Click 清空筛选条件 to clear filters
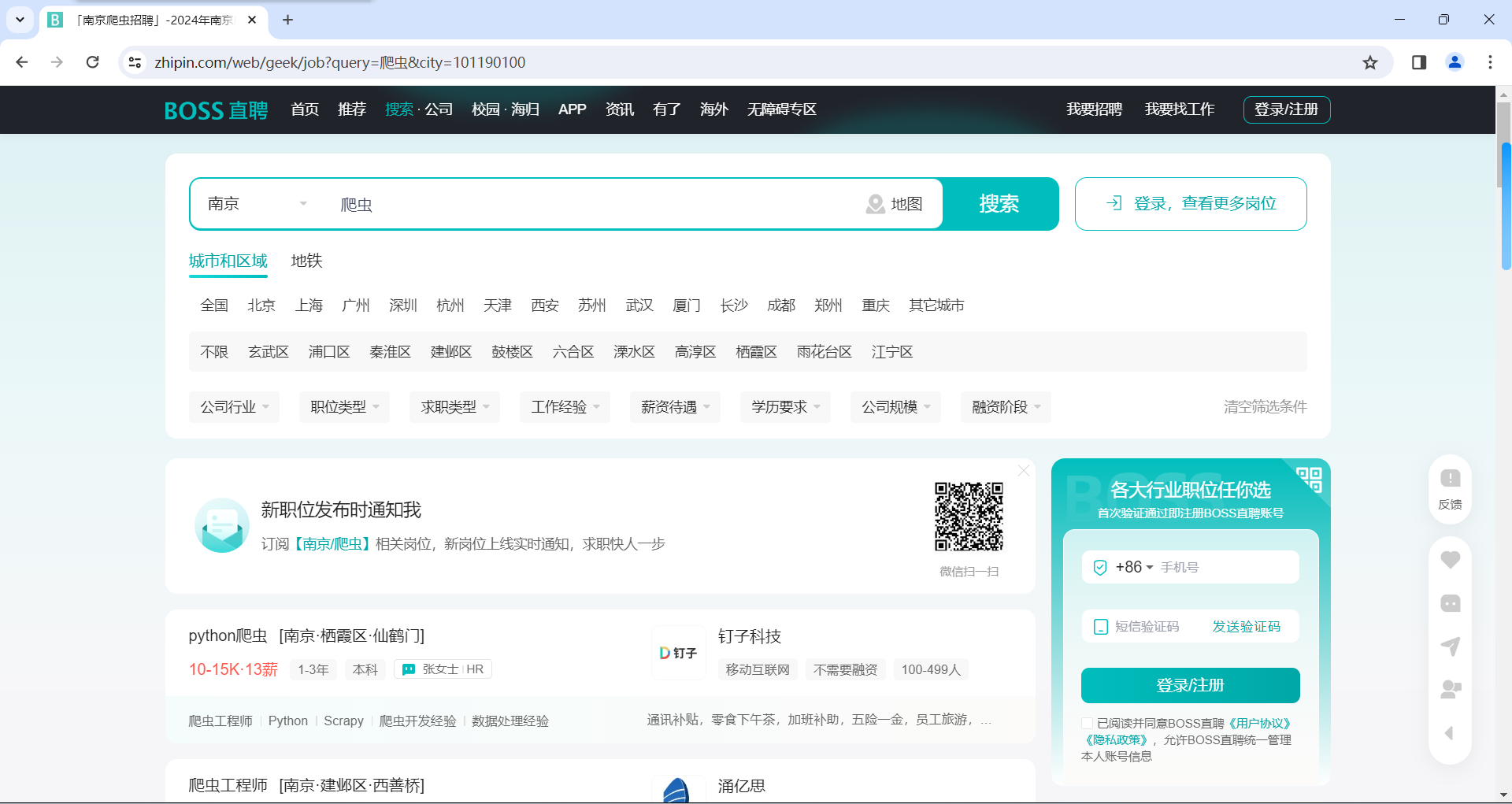The width and height of the screenshot is (1512, 804). pos(1266,407)
